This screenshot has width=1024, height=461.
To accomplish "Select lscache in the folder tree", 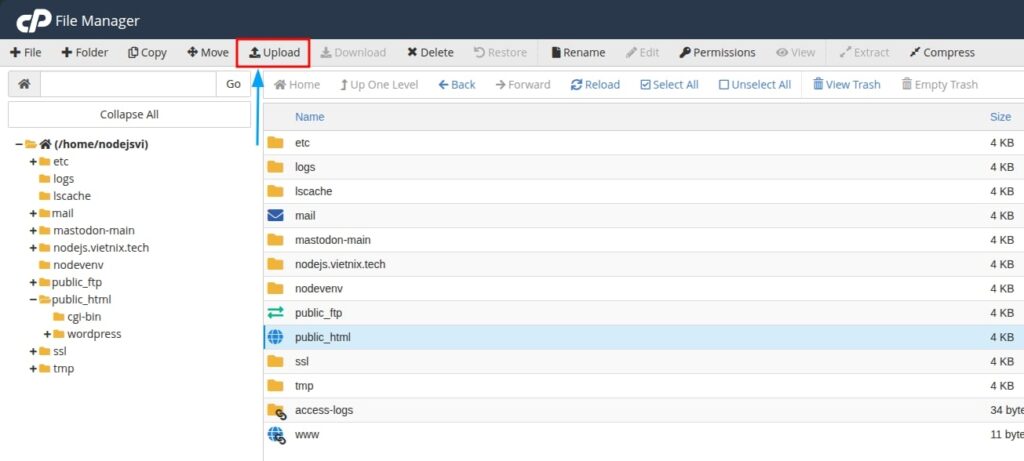I will (72, 196).
